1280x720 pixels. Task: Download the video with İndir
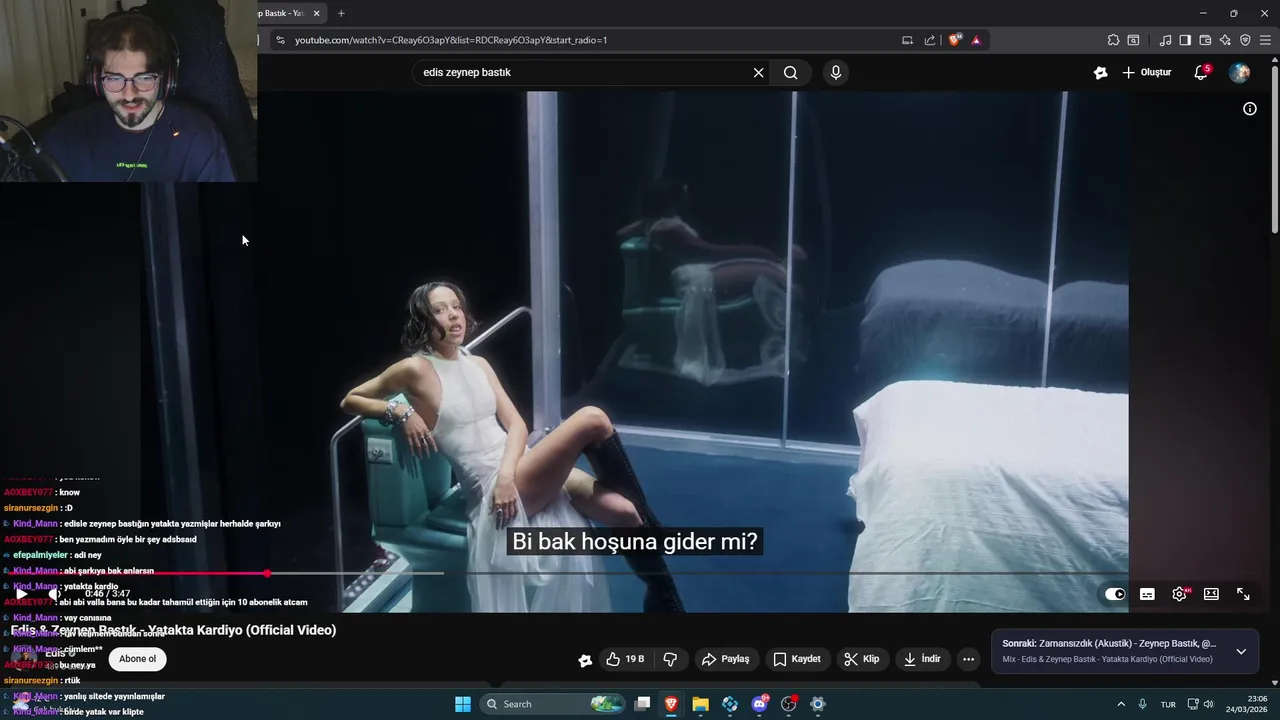click(x=922, y=659)
